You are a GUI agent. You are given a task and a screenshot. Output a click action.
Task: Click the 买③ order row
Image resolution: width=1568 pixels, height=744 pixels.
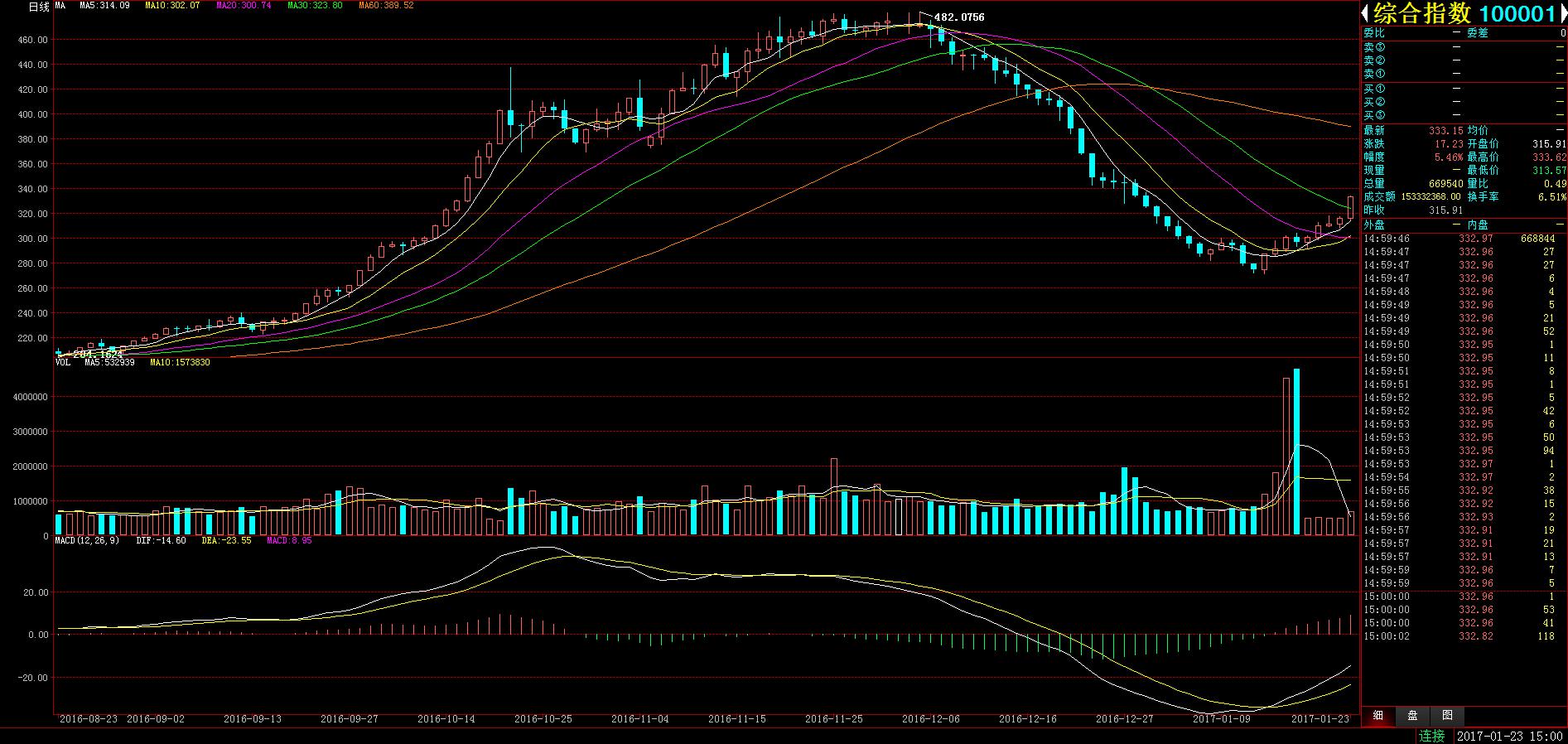tap(1464, 115)
